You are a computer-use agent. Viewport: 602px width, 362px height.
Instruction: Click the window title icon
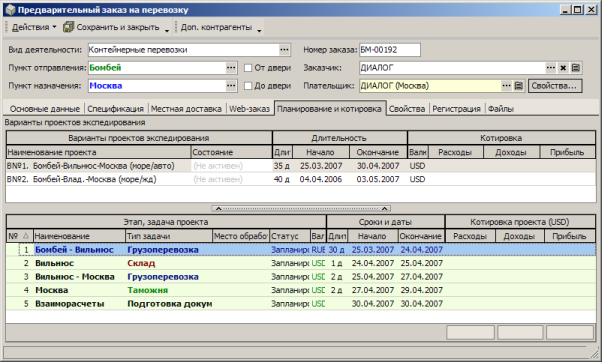click(11, 10)
